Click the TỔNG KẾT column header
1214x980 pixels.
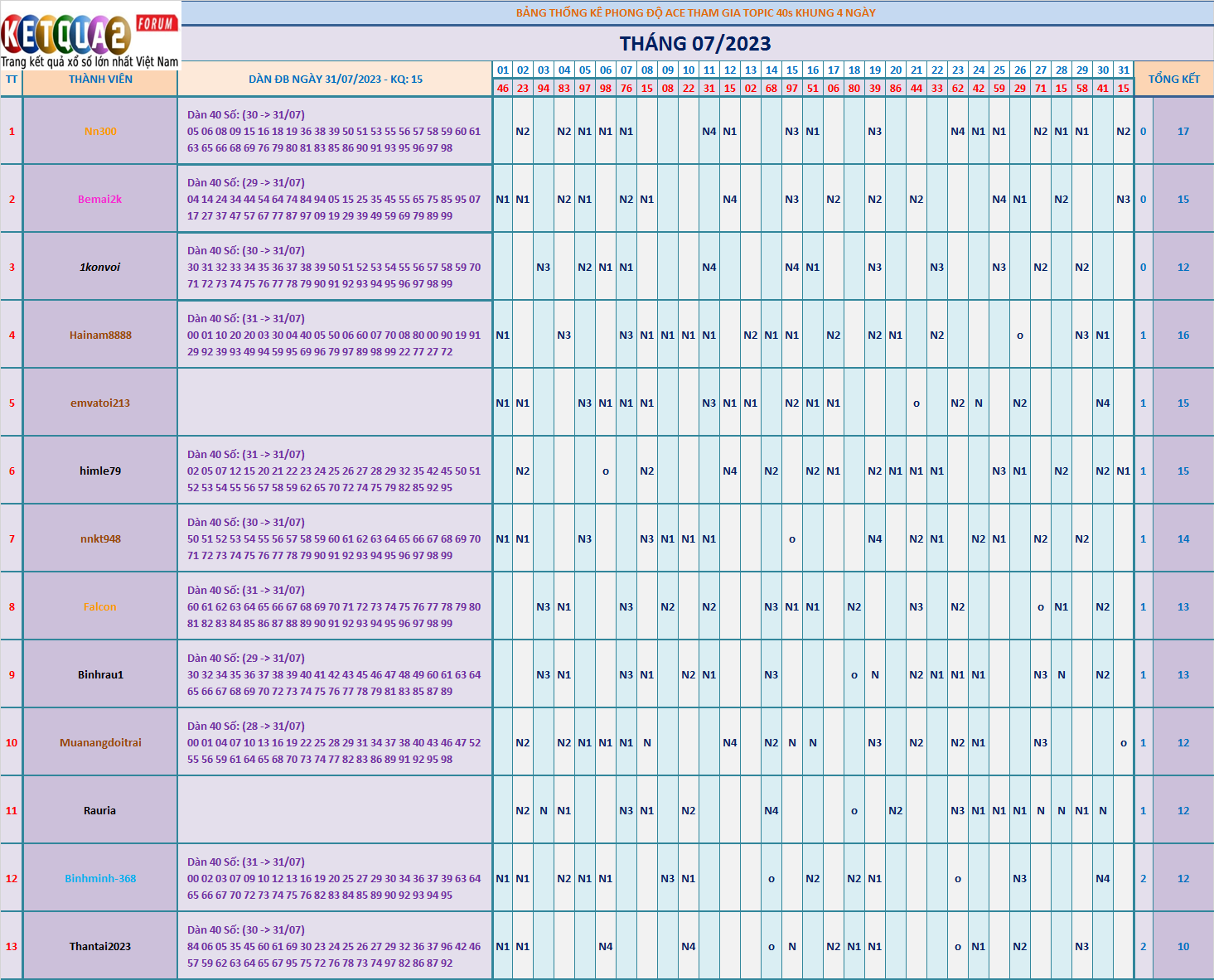(1173, 79)
